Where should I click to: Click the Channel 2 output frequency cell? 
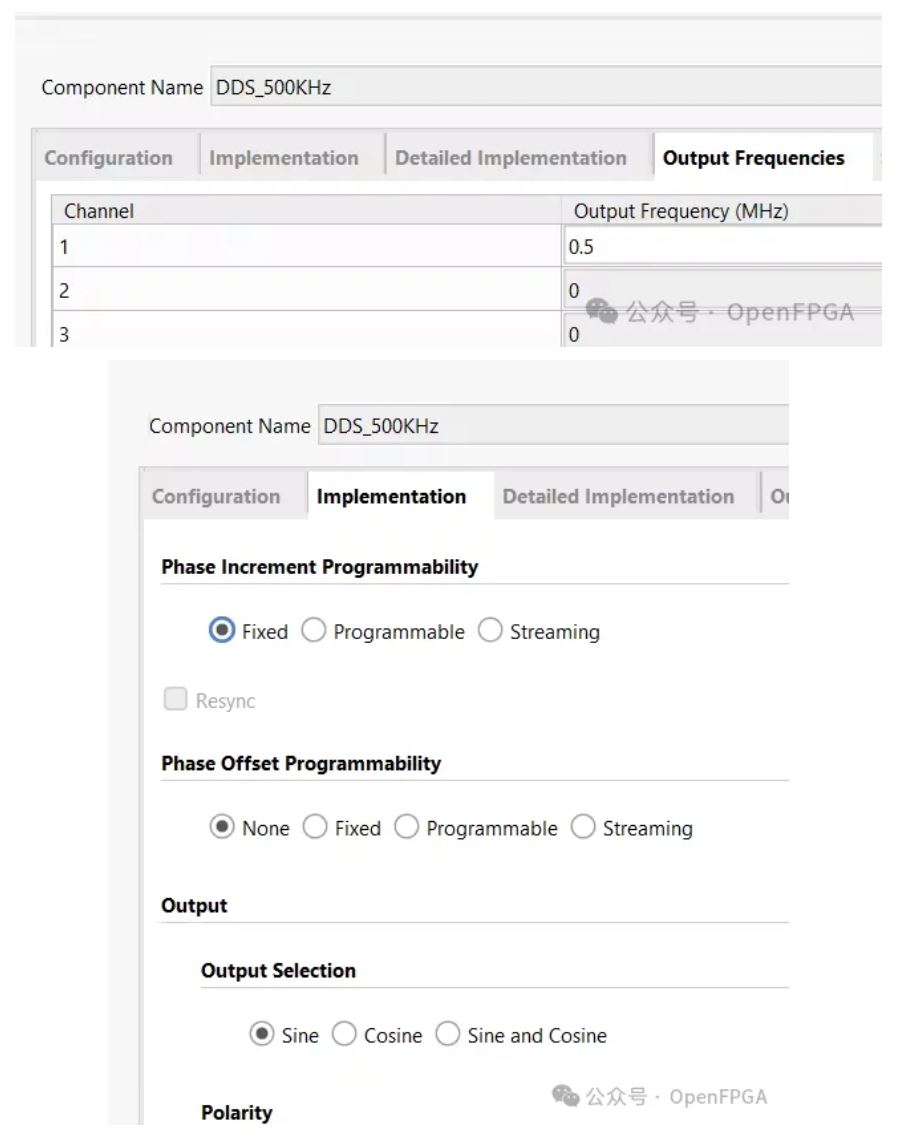click(x=720, y=291)
